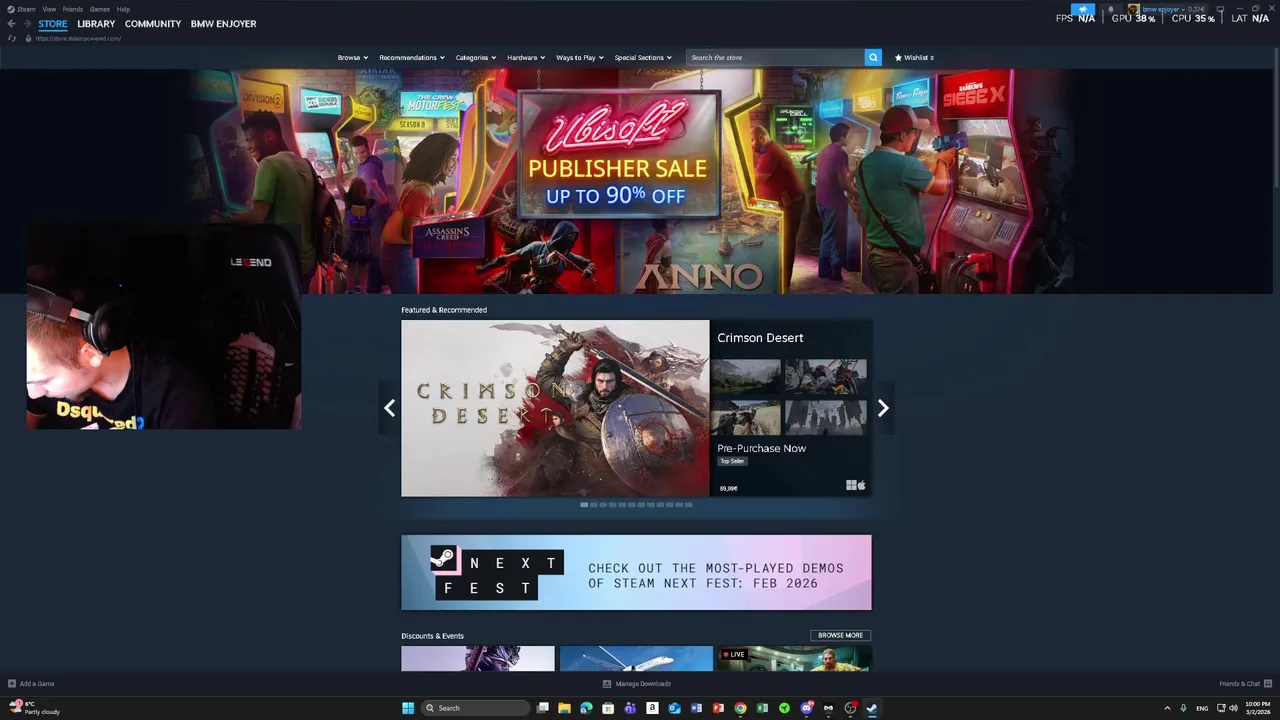Open Outlook from the taskbar
This screenshot has width=1280, height=720.
(674, 708)
